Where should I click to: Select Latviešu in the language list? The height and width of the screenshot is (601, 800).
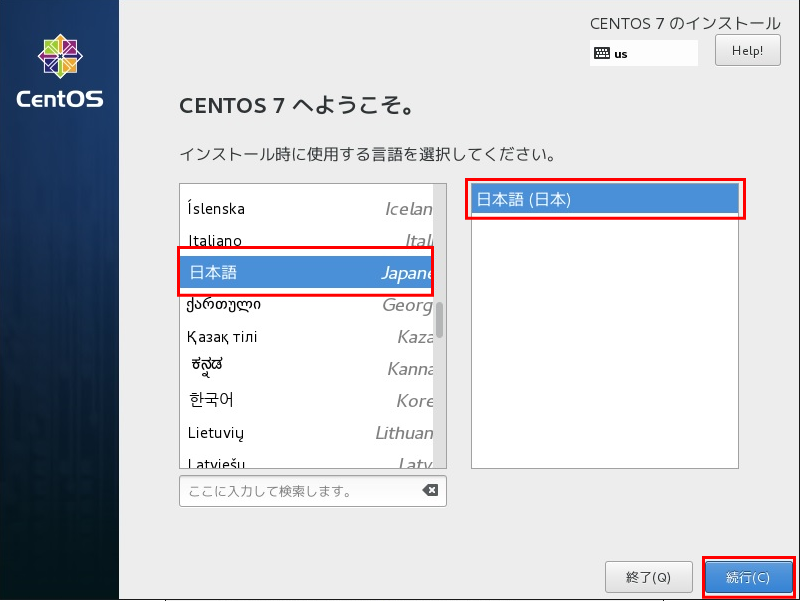[306, 461]
